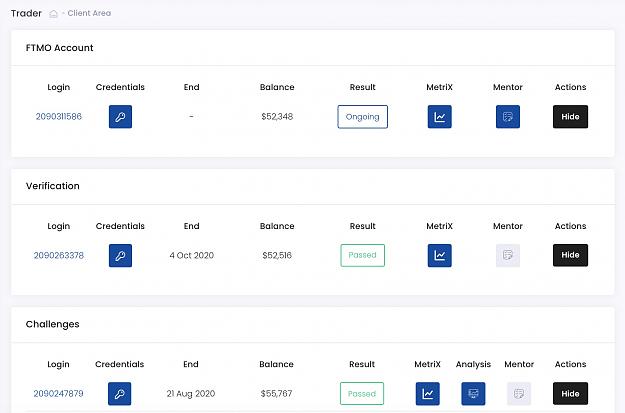This screenshot has width=625, height=413.
Task: Hide the Verification account 2090263378 row
Action: point(570,255)
